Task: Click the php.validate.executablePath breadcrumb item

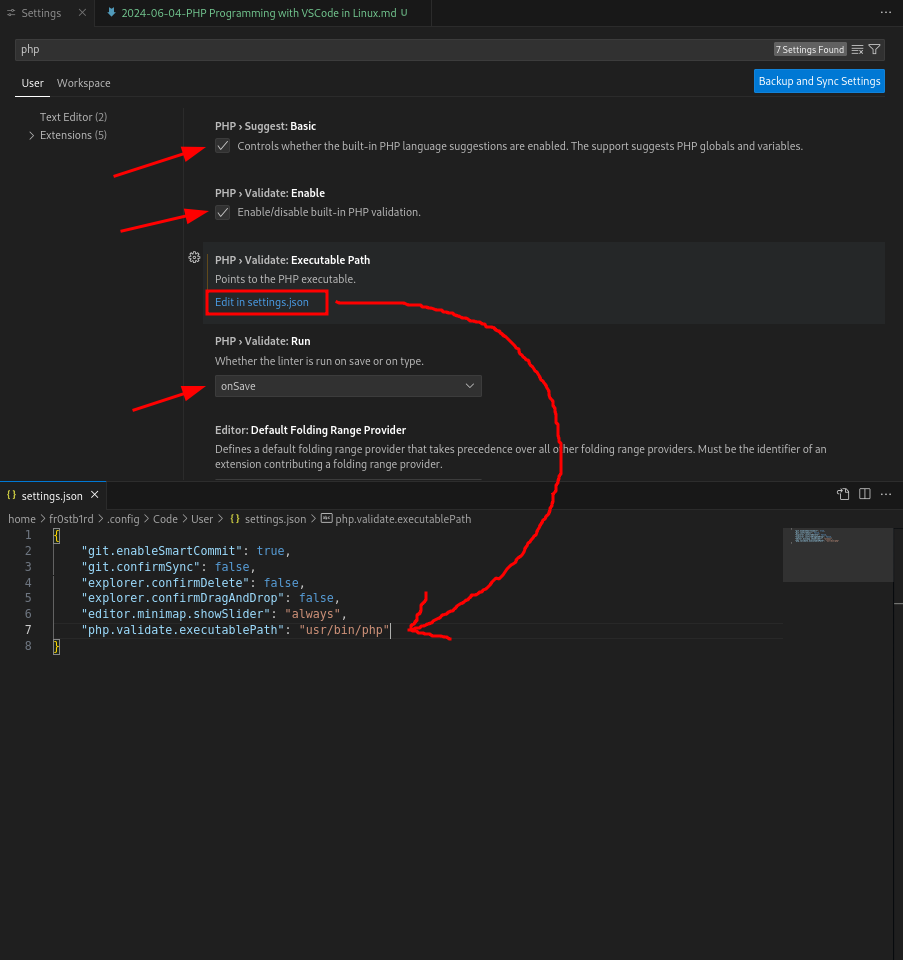Action: [x=402, y=519]
